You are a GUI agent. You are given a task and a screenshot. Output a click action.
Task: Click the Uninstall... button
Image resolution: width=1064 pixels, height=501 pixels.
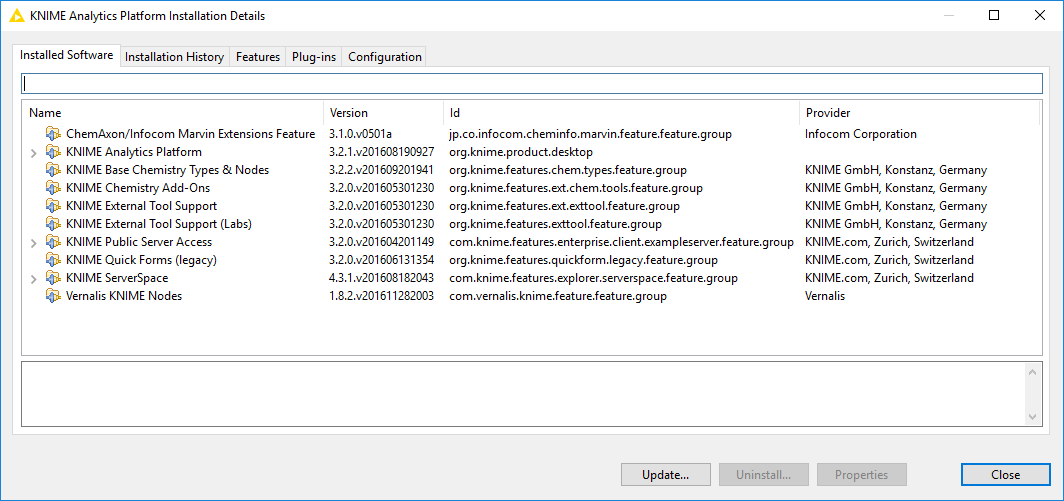(x=764, y=475)
